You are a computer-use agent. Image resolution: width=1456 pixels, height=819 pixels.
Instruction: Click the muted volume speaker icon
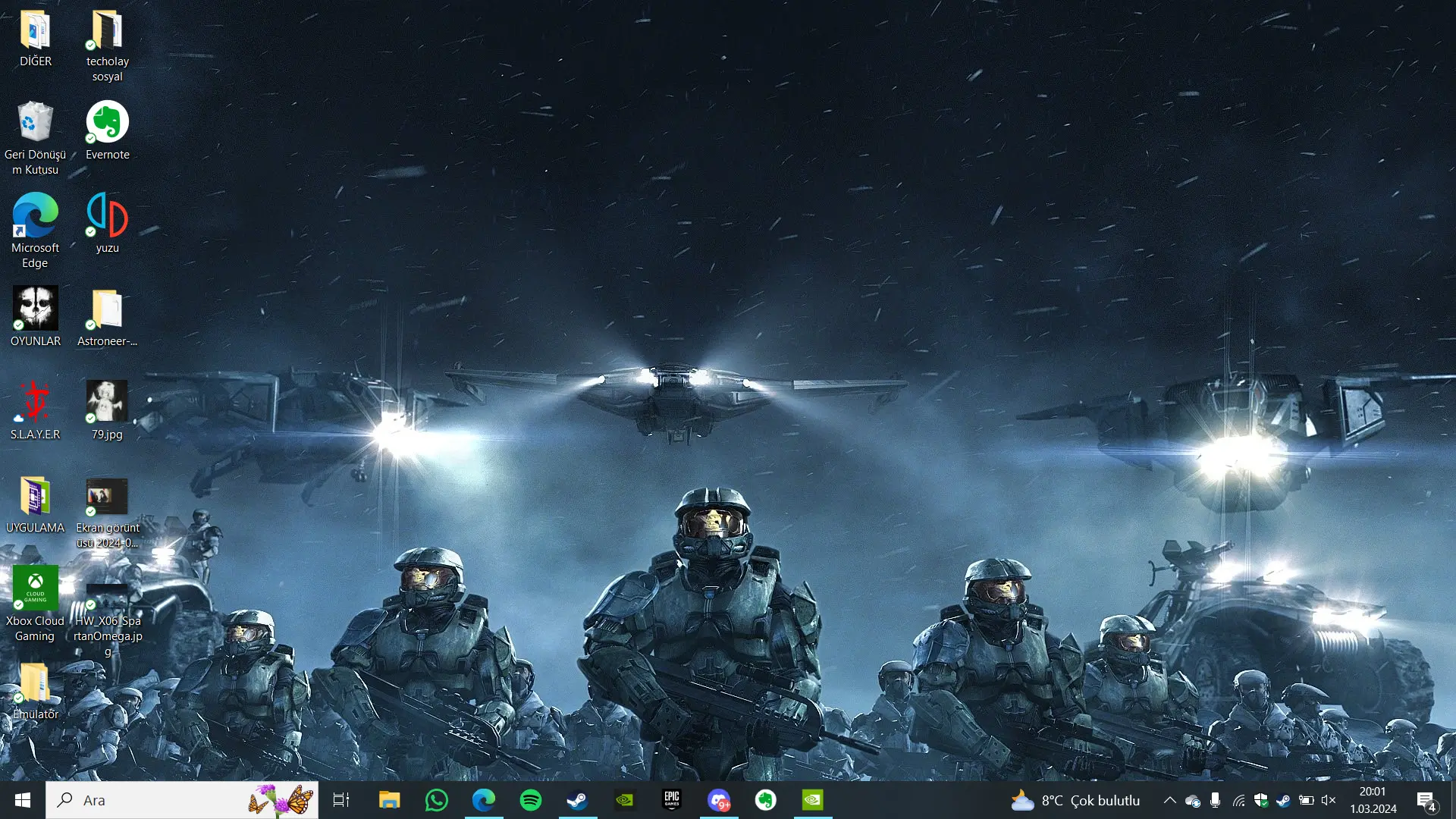1329,800
